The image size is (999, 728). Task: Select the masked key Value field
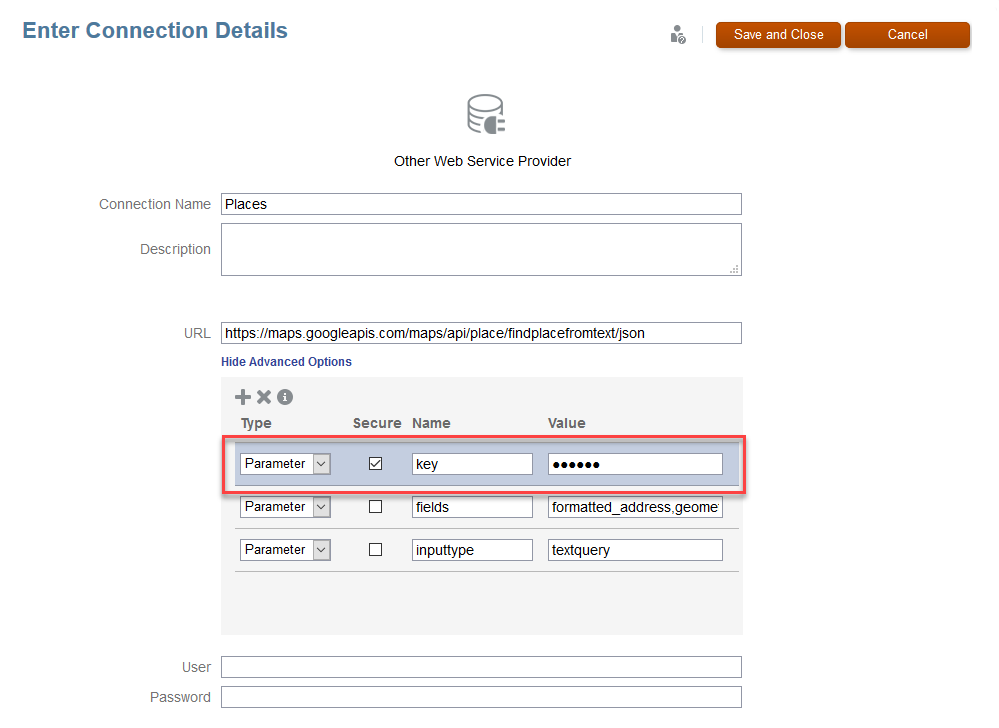(635, 464)
